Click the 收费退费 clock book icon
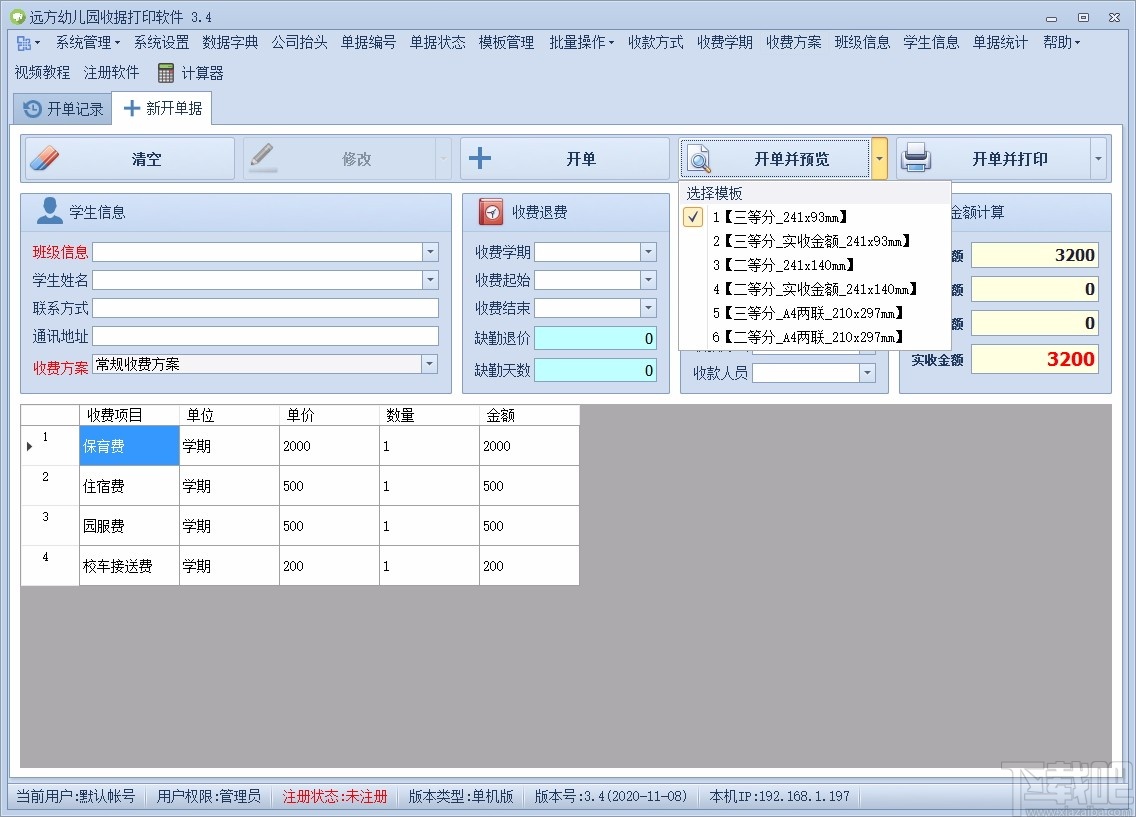The height and width of the screenshot is (817, 1136). pos(491,211)
